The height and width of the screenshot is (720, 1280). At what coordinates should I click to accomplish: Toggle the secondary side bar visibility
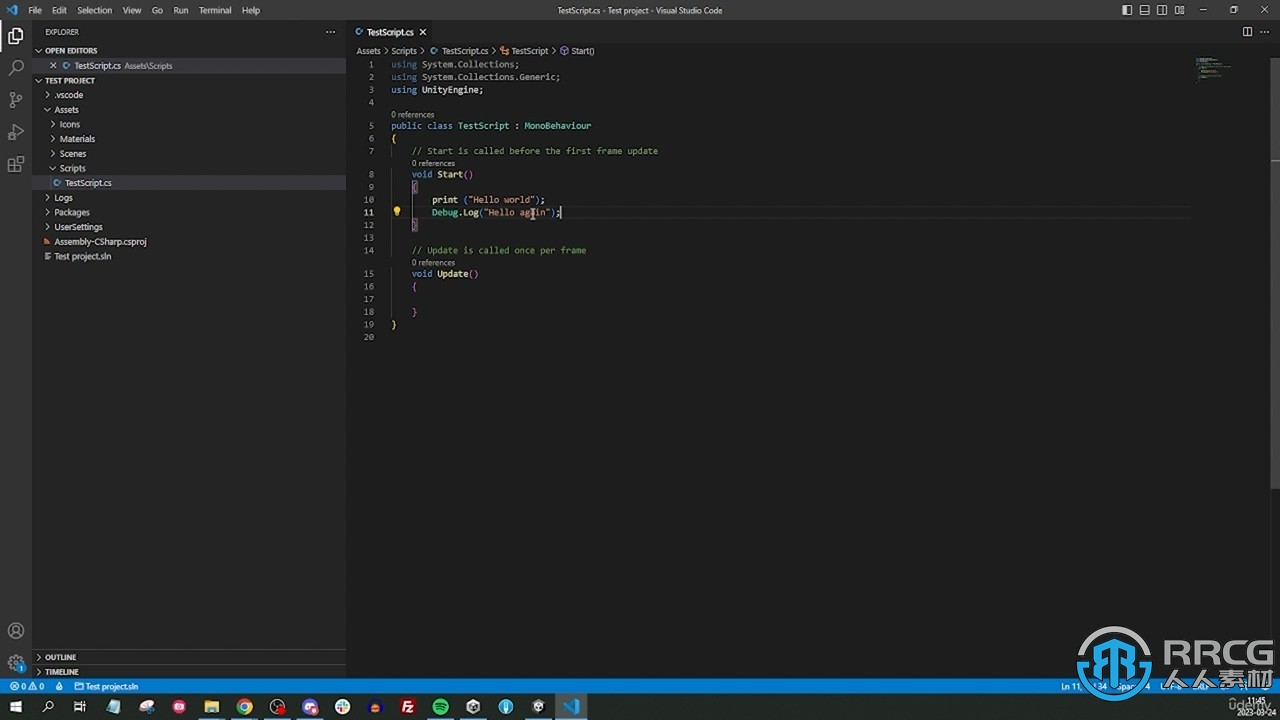pos(1162,10)
